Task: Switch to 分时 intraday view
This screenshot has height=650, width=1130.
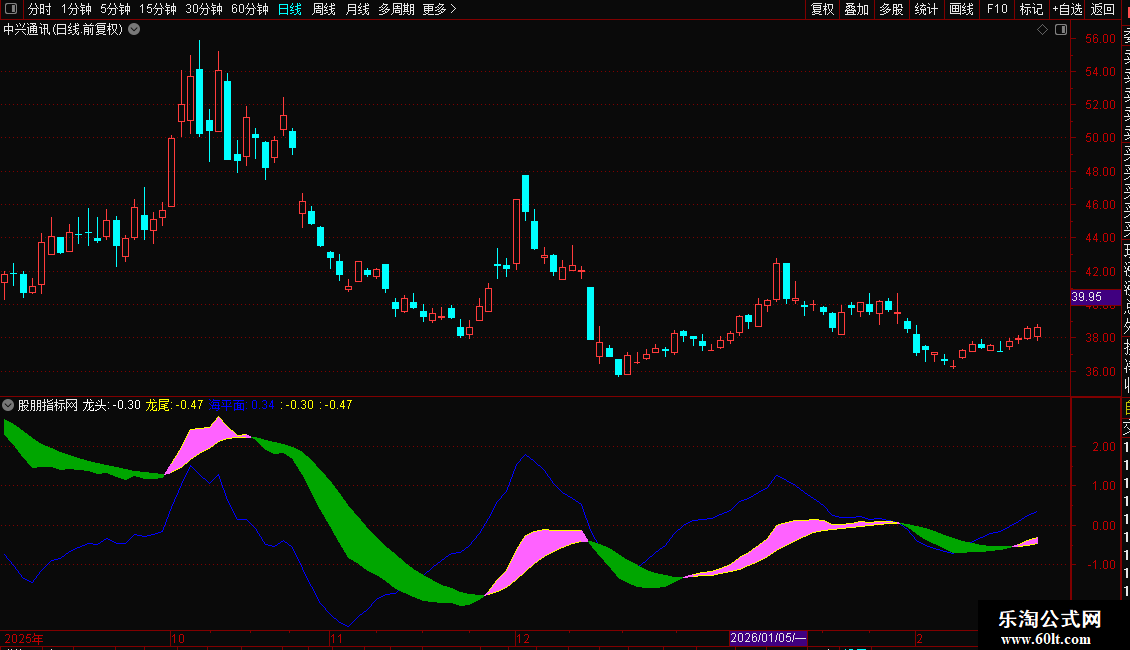Action: 40,9
